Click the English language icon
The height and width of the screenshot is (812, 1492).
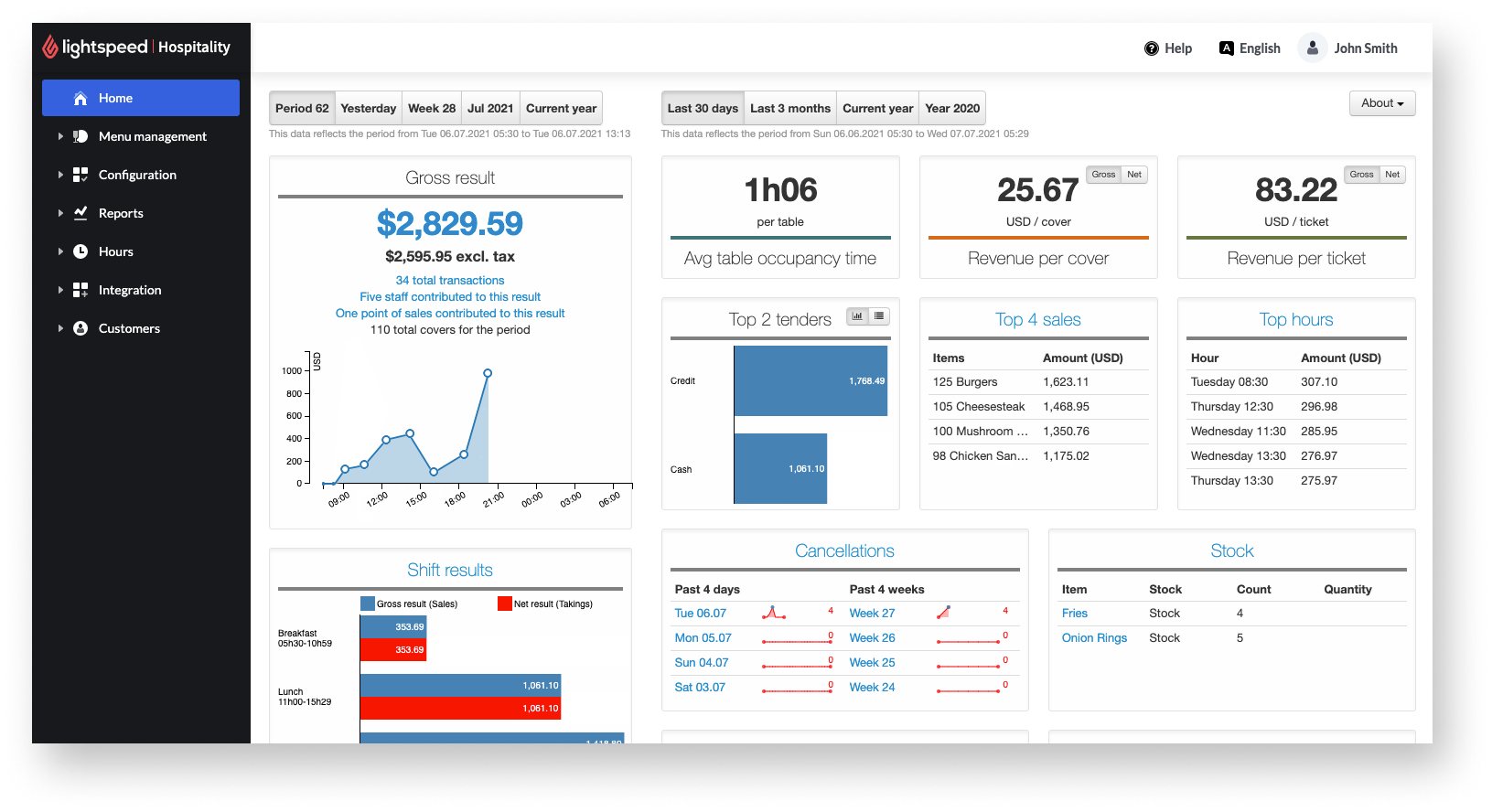pos(1227,48)
